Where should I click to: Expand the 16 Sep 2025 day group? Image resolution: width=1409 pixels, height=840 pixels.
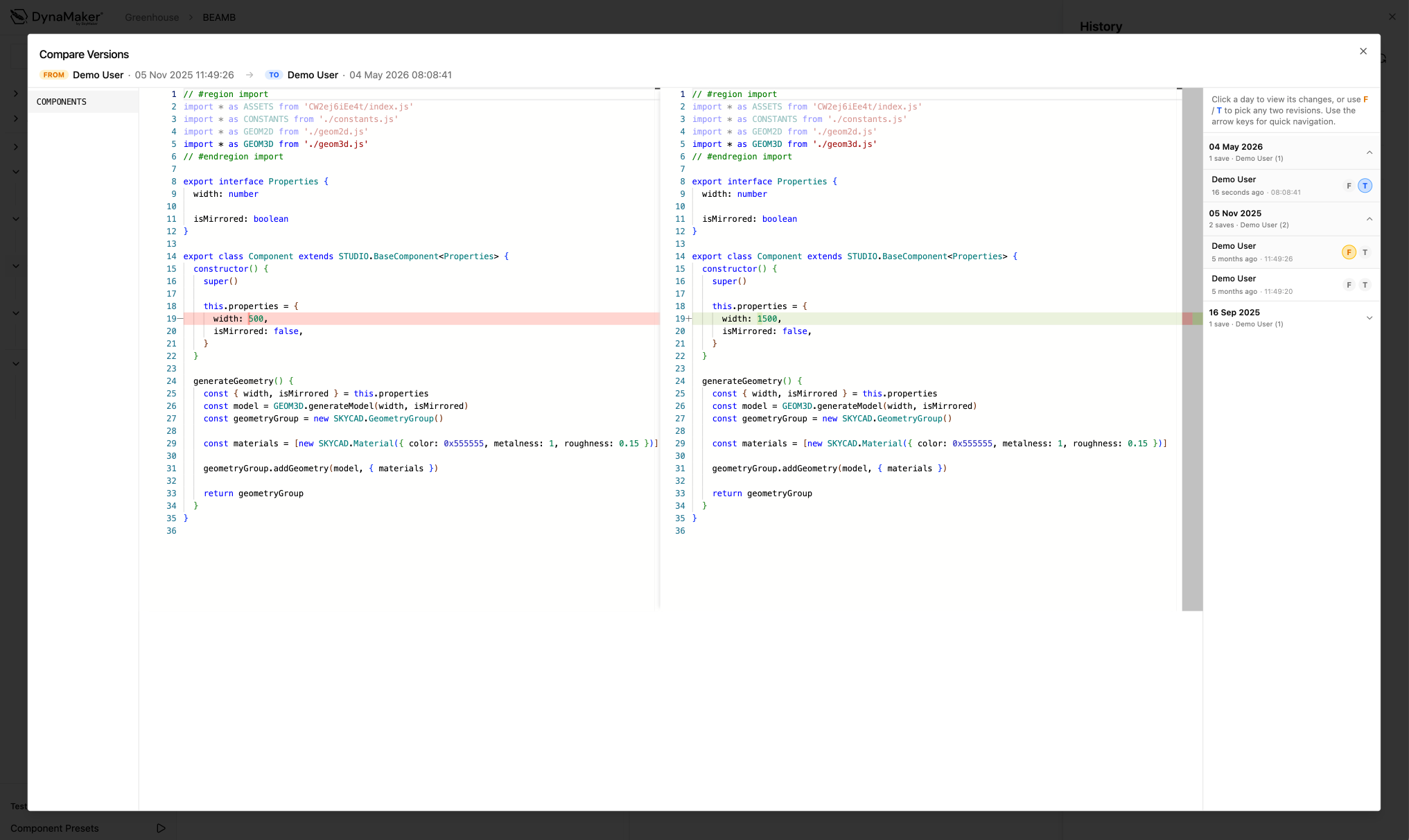tap(1369, 318)
